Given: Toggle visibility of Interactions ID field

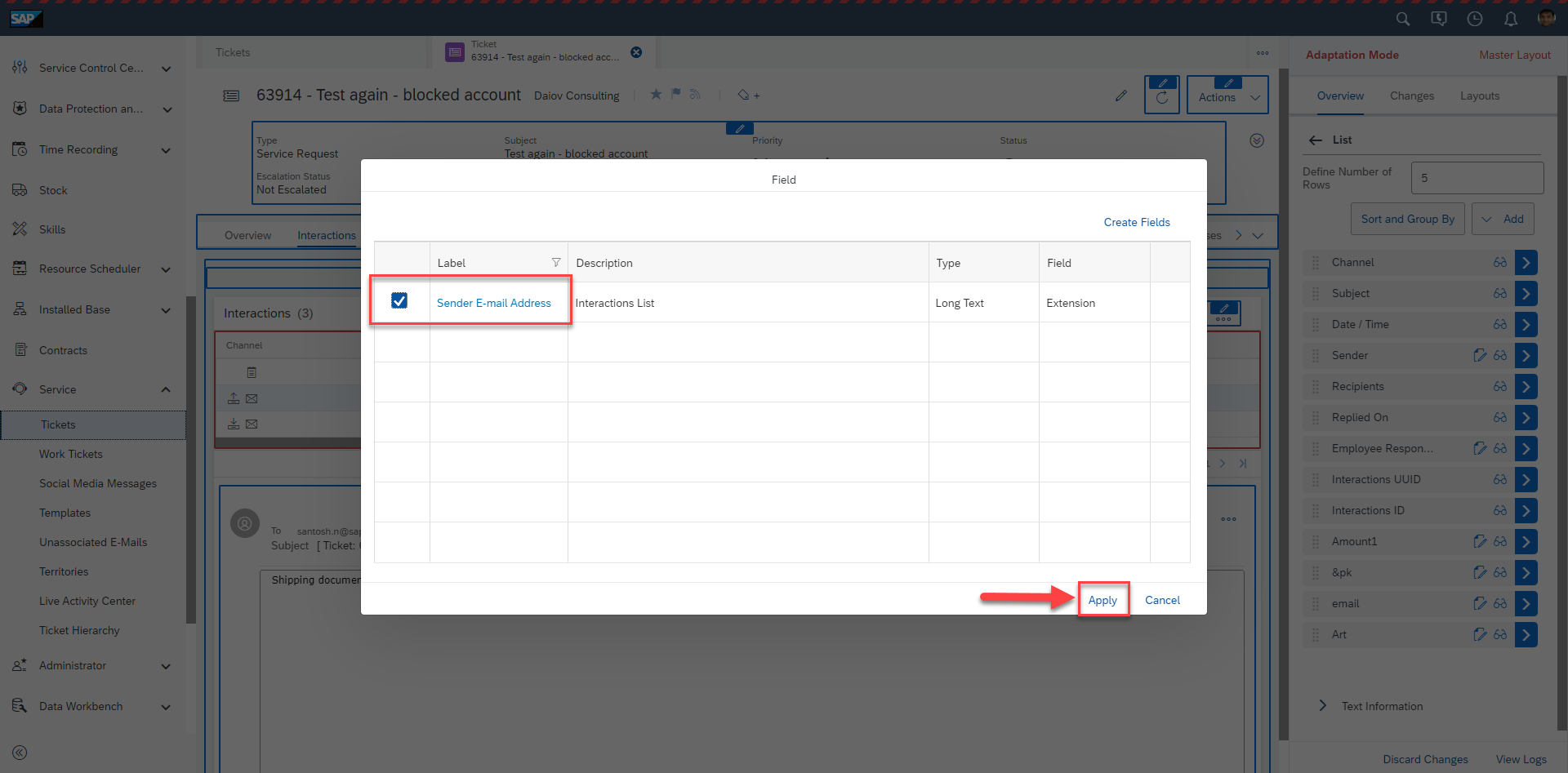Looking at the screenshot, I should point(1500,510).
